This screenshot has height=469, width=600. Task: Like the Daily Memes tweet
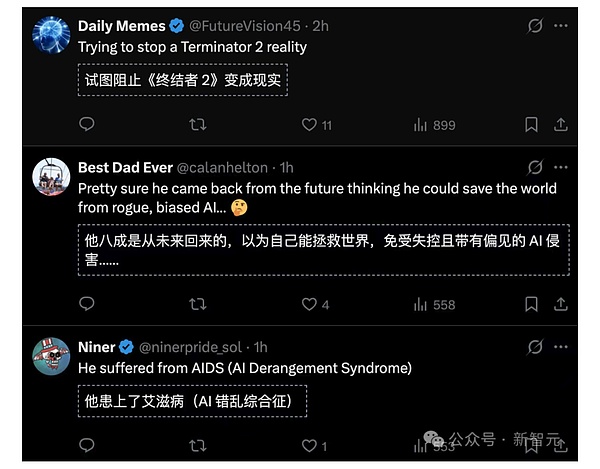pyautogui.click(x=310, y=125)
